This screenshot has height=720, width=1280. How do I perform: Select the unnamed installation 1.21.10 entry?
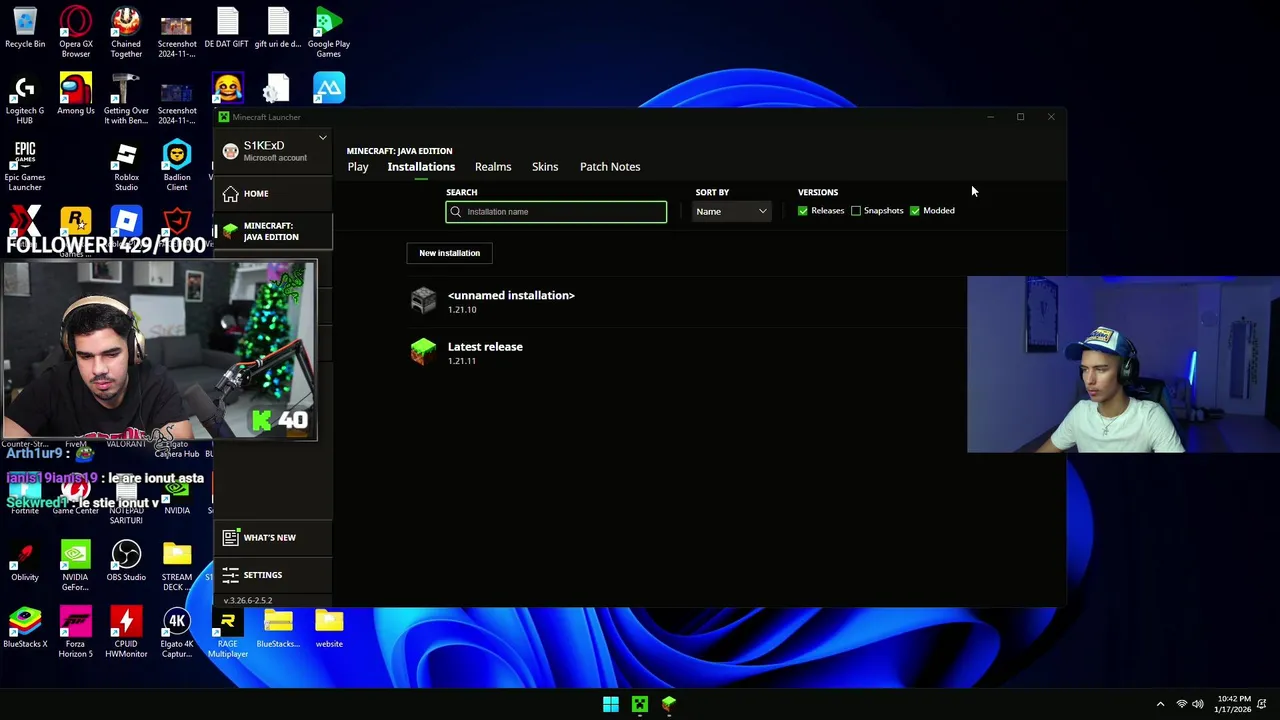pyautogui.click(x=686, y=301)
